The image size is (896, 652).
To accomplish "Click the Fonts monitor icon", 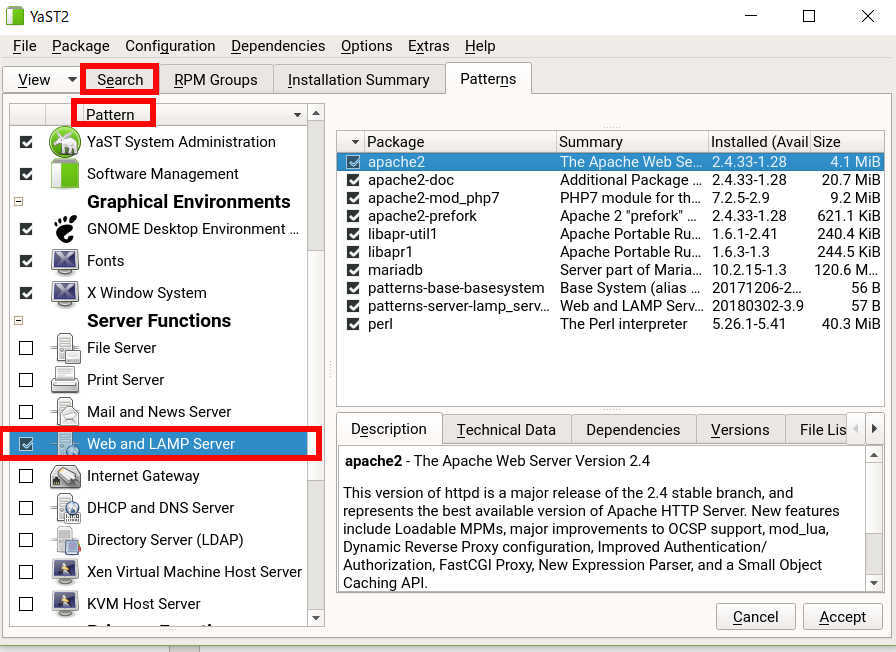I will [65, 261].
